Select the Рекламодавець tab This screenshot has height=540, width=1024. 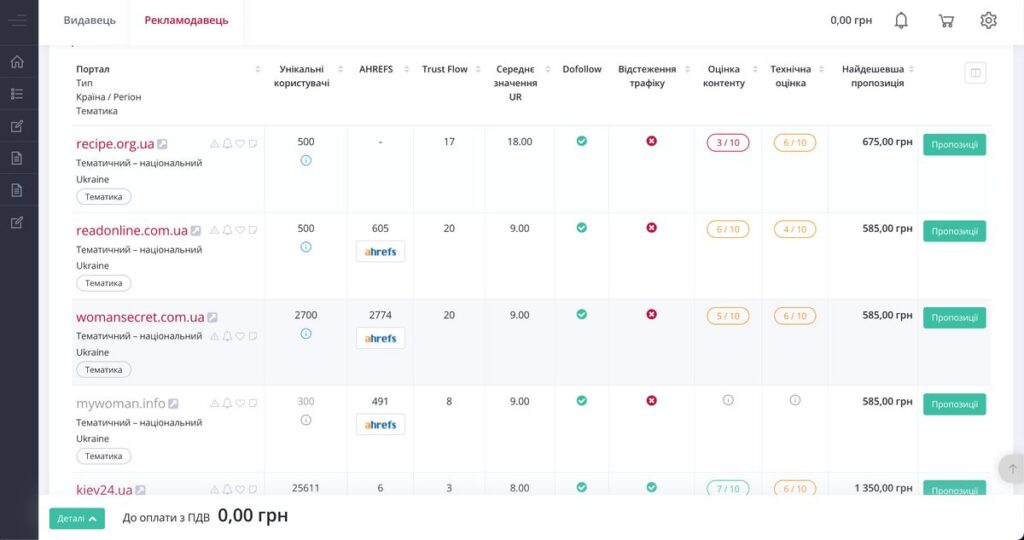click(186, 20)
